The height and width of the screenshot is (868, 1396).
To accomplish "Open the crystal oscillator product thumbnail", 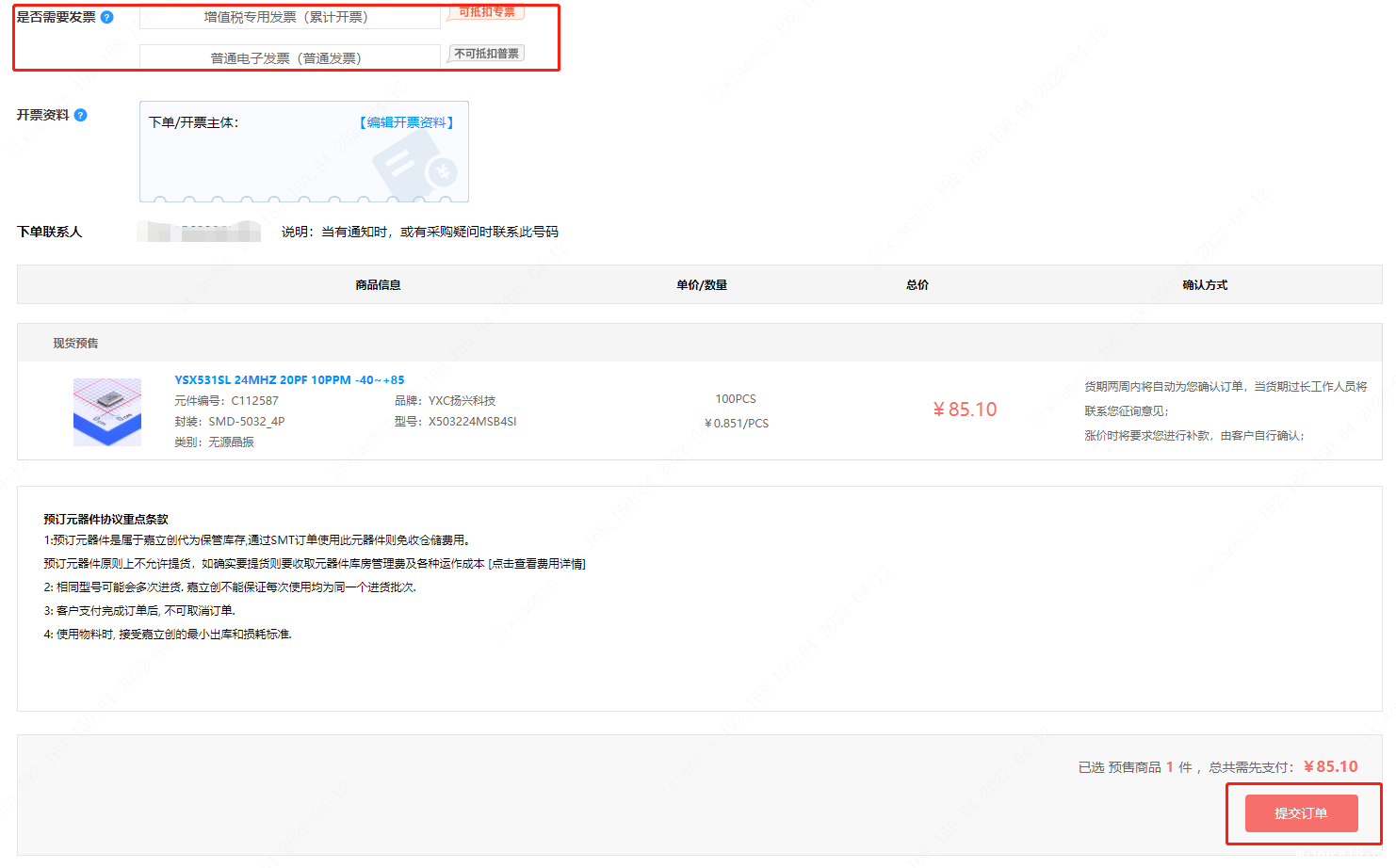I will [107, 412].
